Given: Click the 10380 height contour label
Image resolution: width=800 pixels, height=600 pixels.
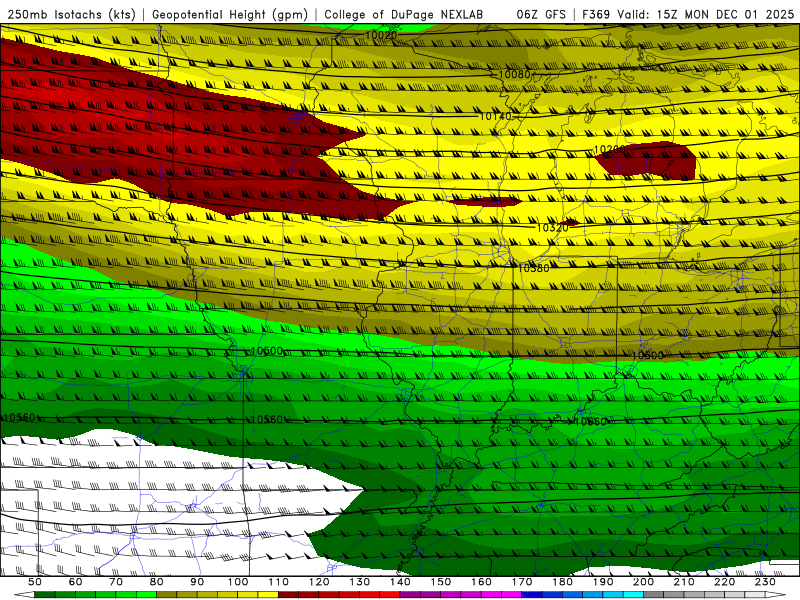Looking at the screenshot, I should [x=533, y=268].
